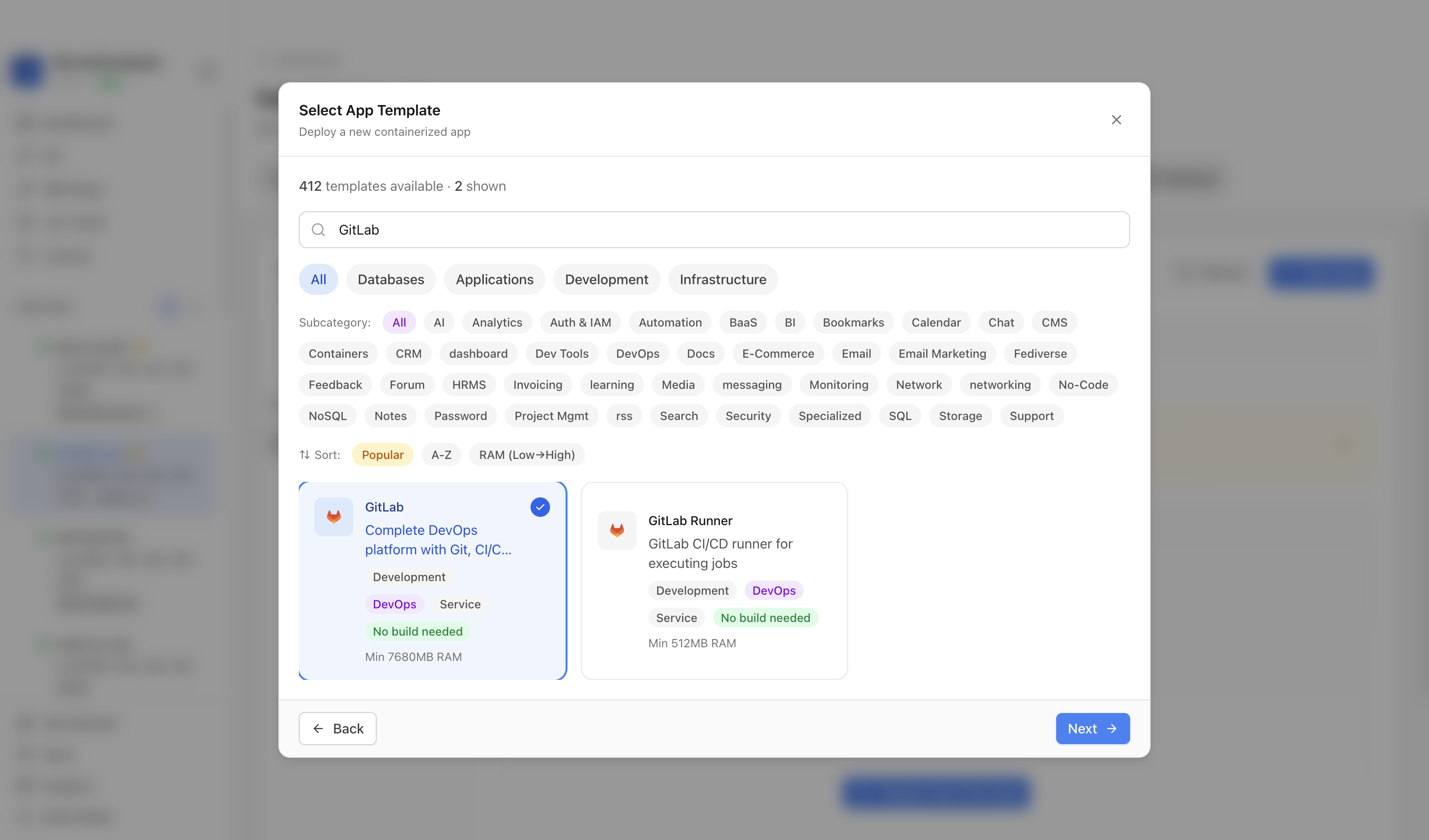The height and width of the screenshot is (840, 1429).
Task: Filter by NoSQL subcategory
Action: pos(327,416)
